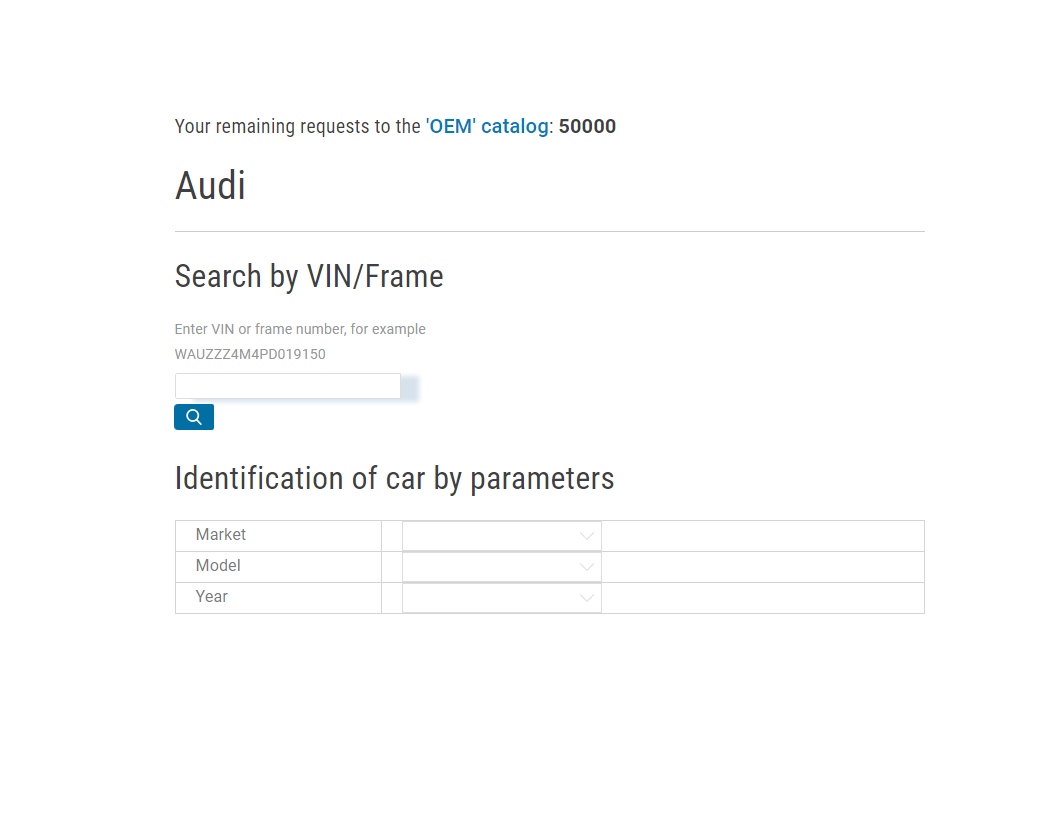Click the 'Your remaining requests' text

(x=297, y=127)
